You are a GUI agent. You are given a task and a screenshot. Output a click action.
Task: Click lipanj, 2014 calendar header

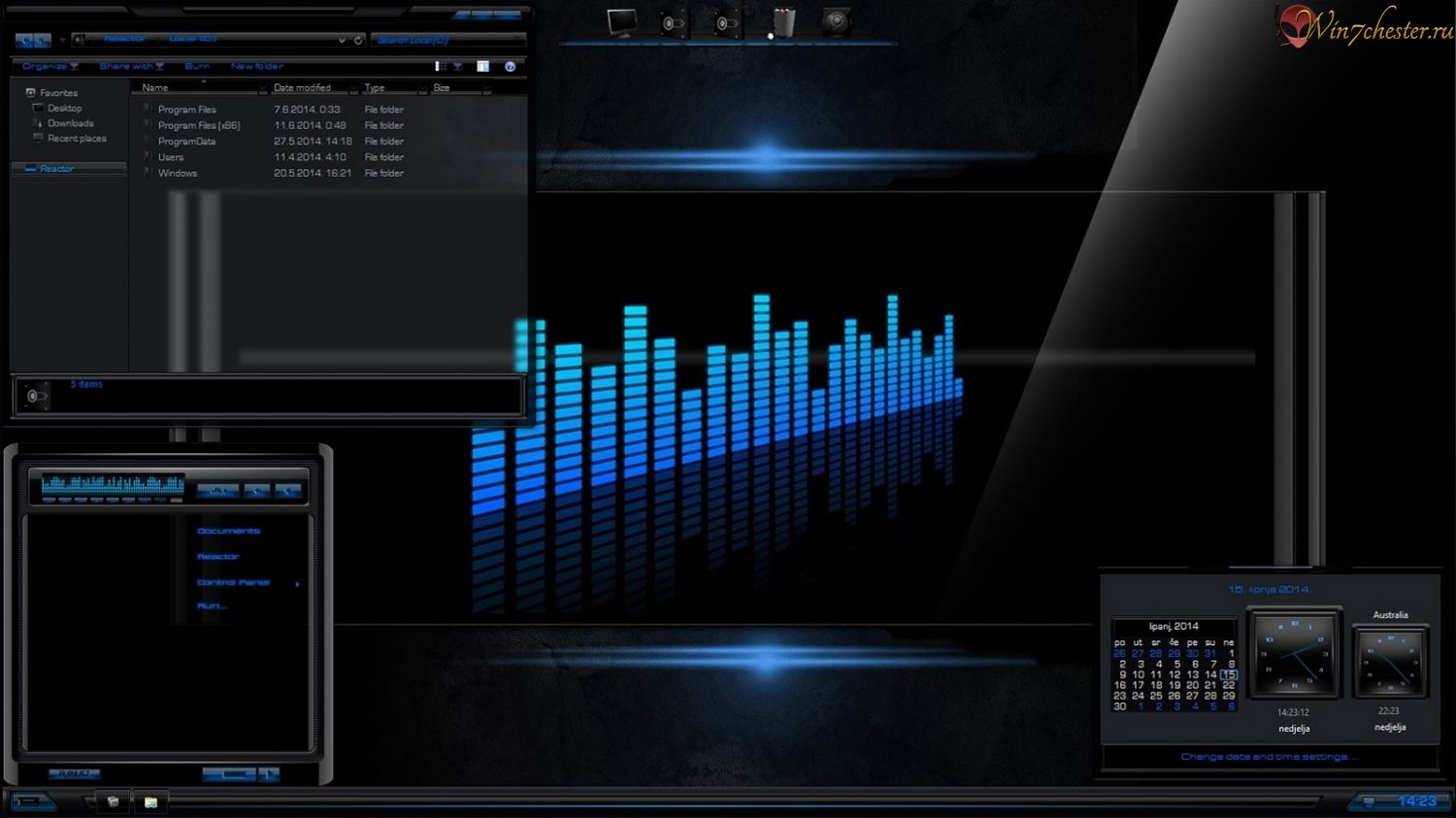click(x=1174, y=627)
